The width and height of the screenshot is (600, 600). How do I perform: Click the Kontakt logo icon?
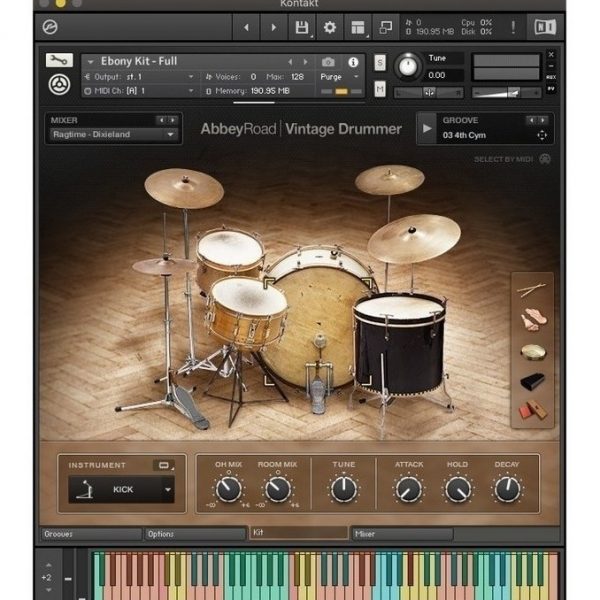tap(50, 27)
